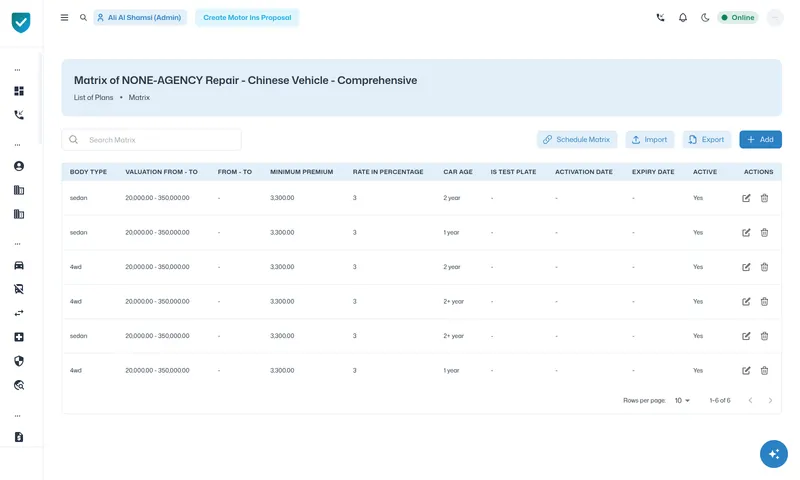Open the globe search icon in sidebar
This screenshot has width=800, height=480.
click(19, 385)
